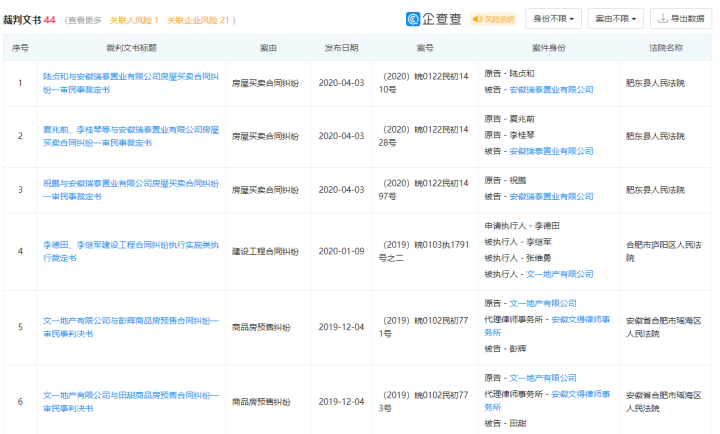Open 陆贞和与安徽瑞泰置业 judgment document title
The width and height of the screenshot is (720, 434).
(131, 83)
